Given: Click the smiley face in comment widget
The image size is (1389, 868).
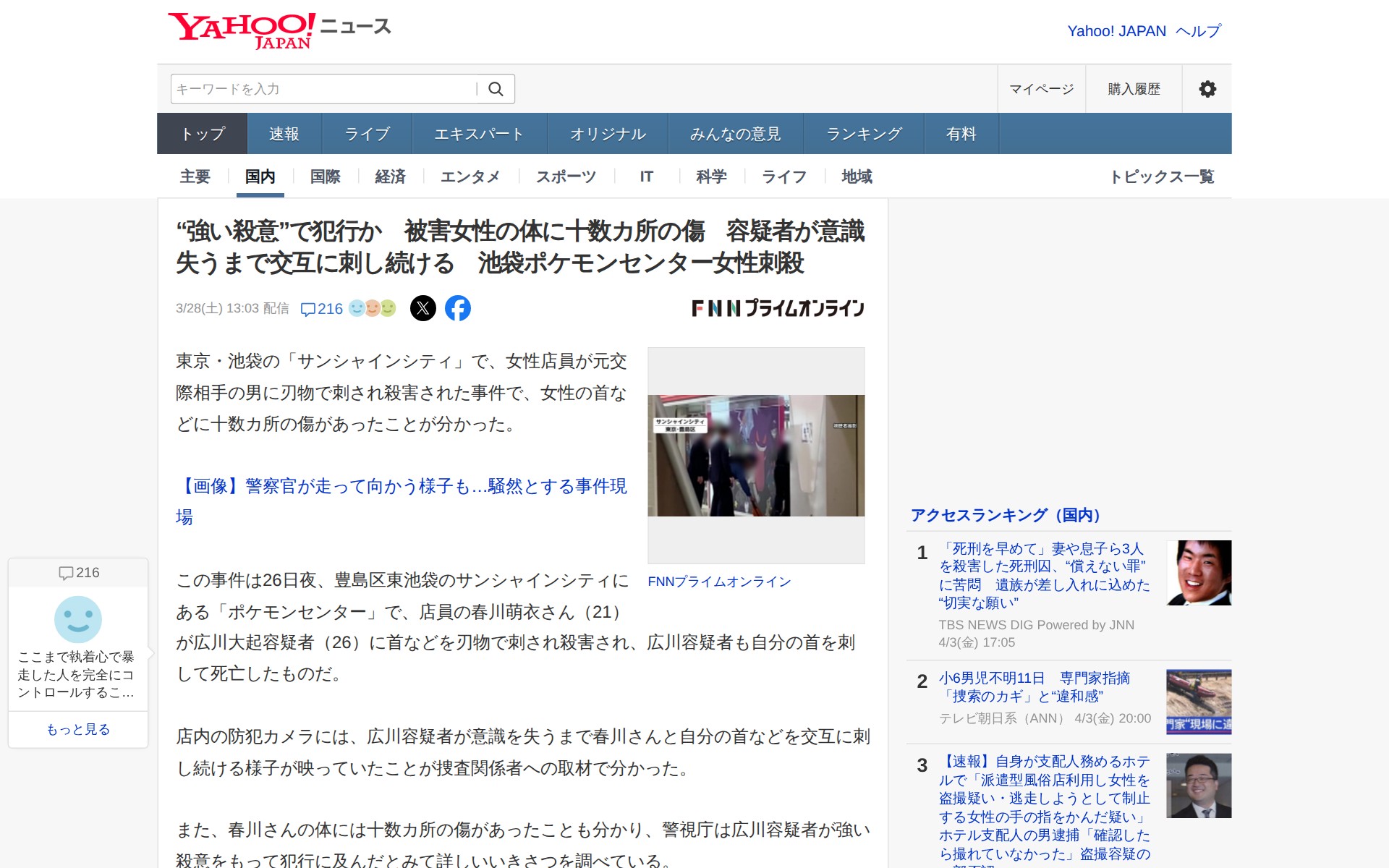Looking at the screenshot, I should click(x=78, y=619).
